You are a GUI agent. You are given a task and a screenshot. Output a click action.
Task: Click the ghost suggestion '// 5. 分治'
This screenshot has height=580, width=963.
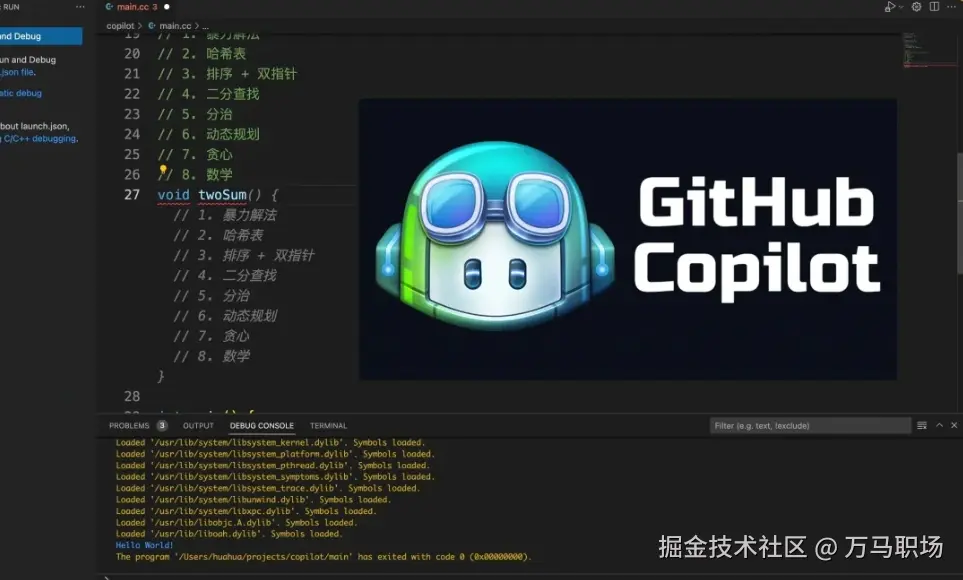tap(211, 296)
